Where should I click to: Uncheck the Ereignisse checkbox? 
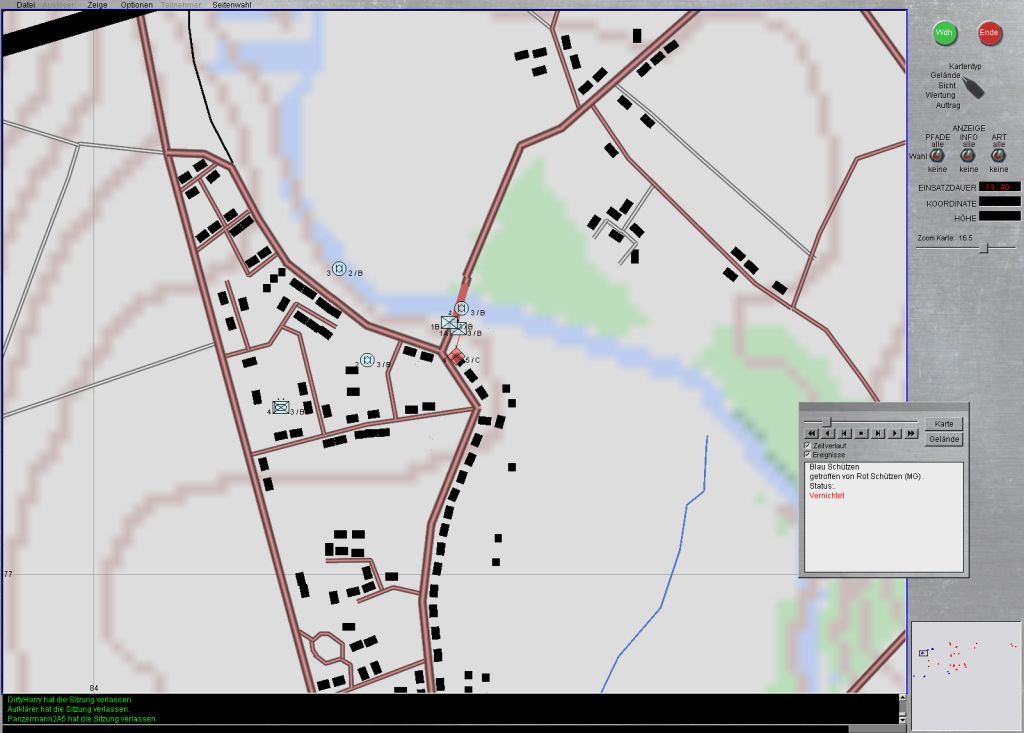(808, 455)
